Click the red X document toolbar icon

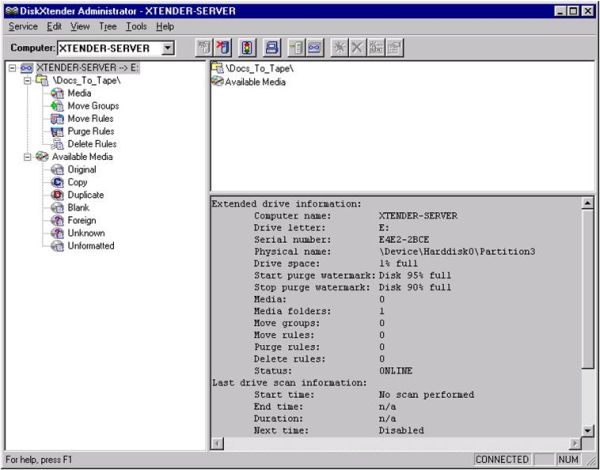(223, 48)
